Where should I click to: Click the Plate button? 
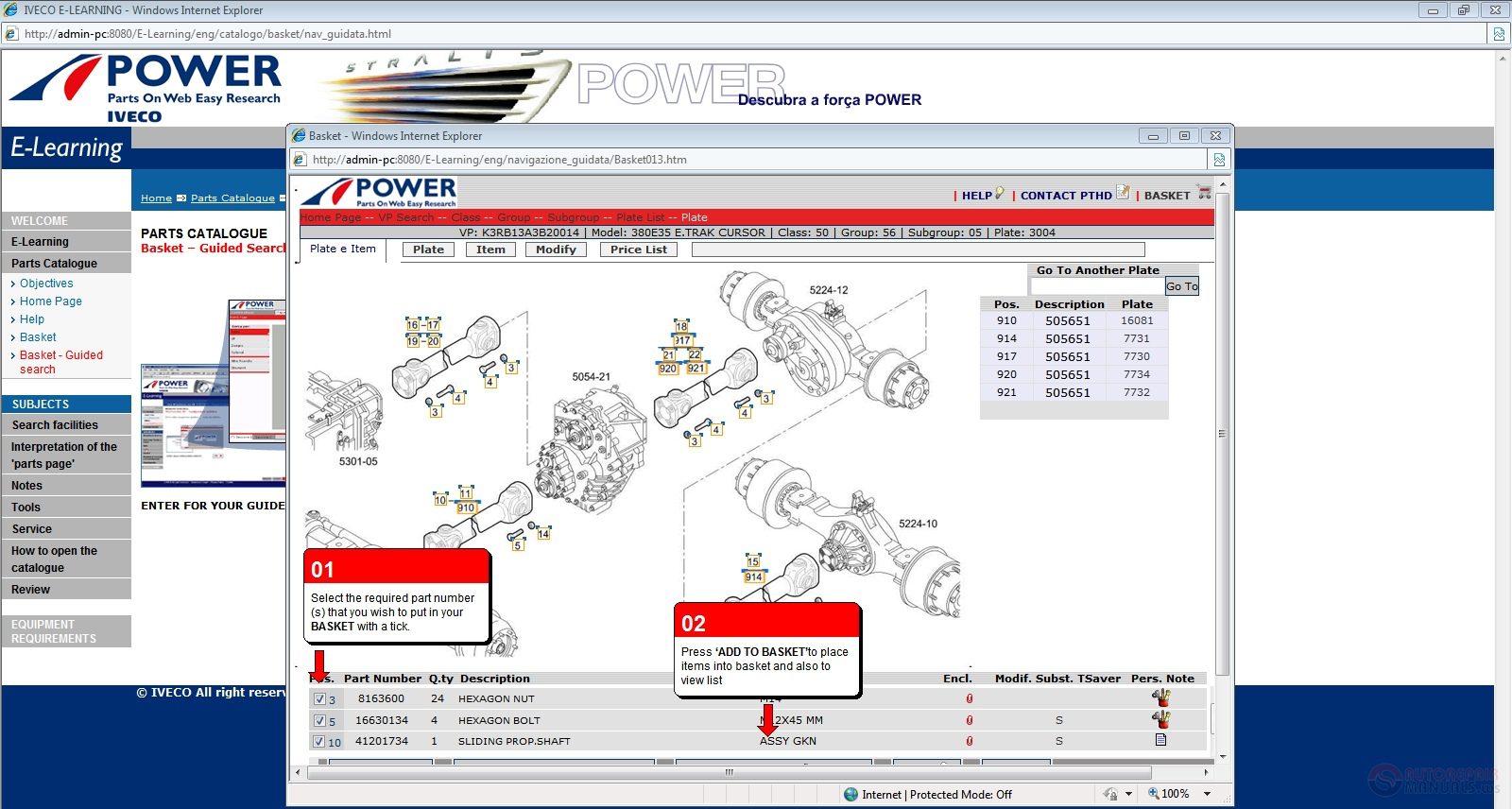pyautogui.click(x=428, y=250)
